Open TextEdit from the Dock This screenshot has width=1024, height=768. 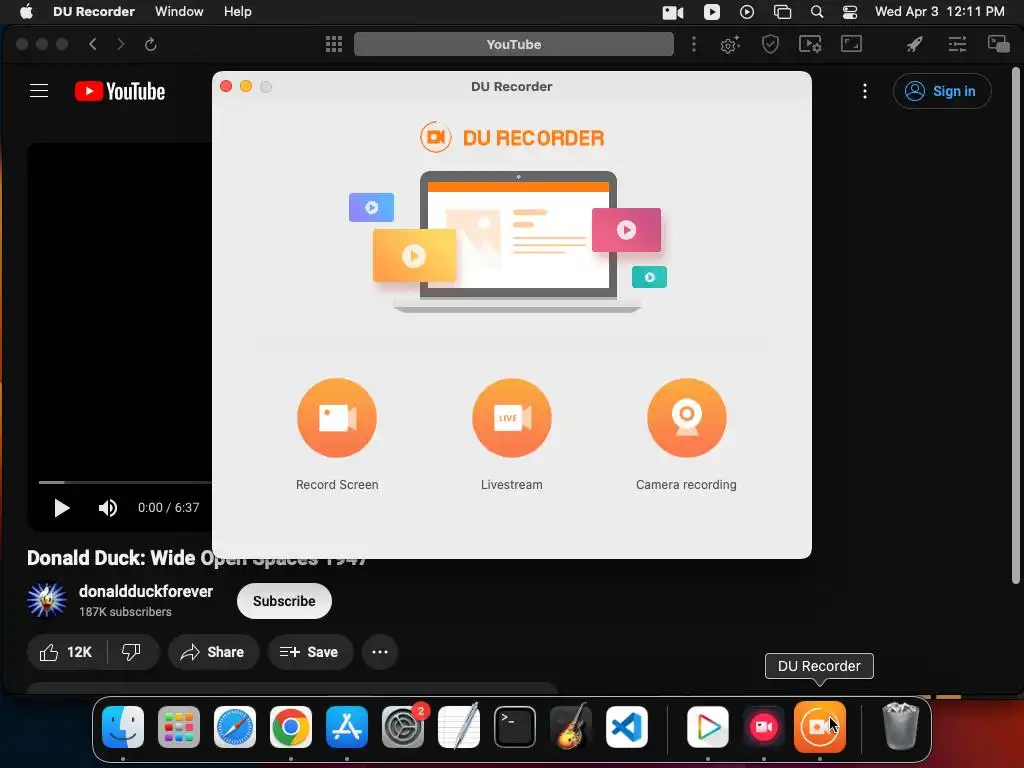tap(459, 726)
